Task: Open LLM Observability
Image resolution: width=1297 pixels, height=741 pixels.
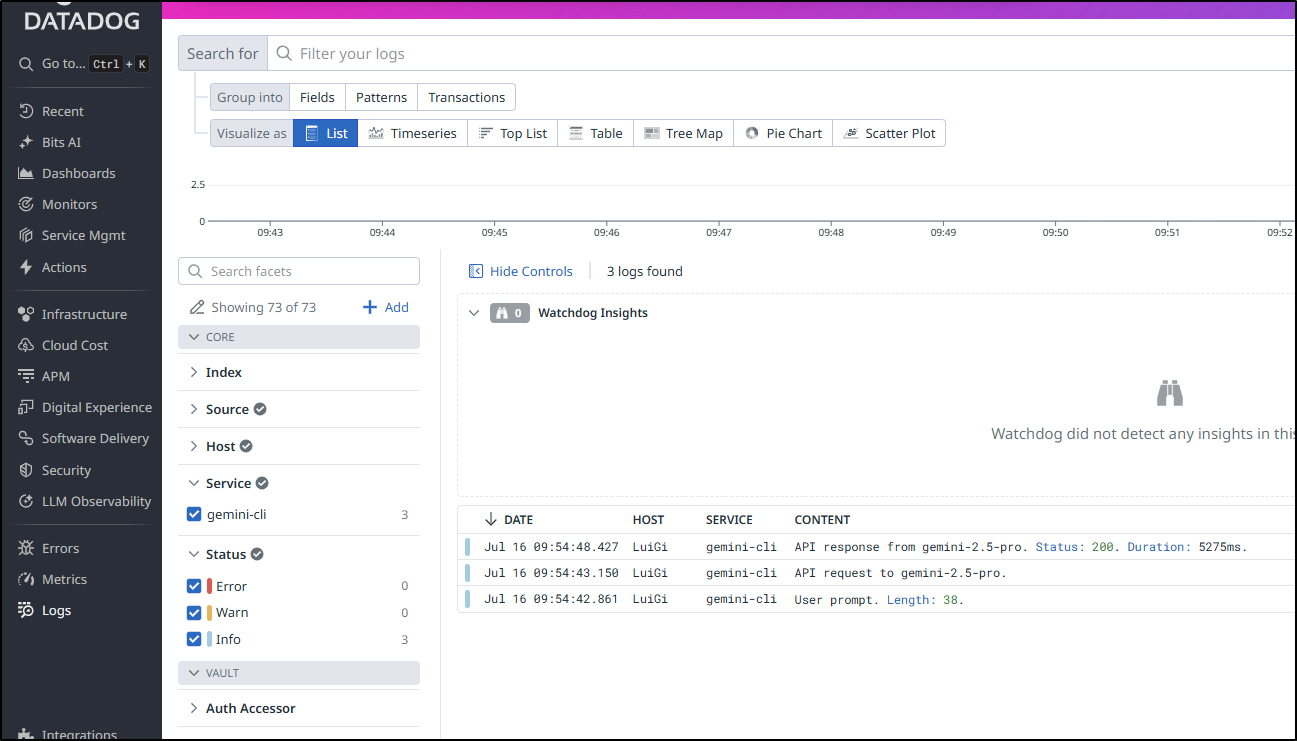Action: (96, 501)
